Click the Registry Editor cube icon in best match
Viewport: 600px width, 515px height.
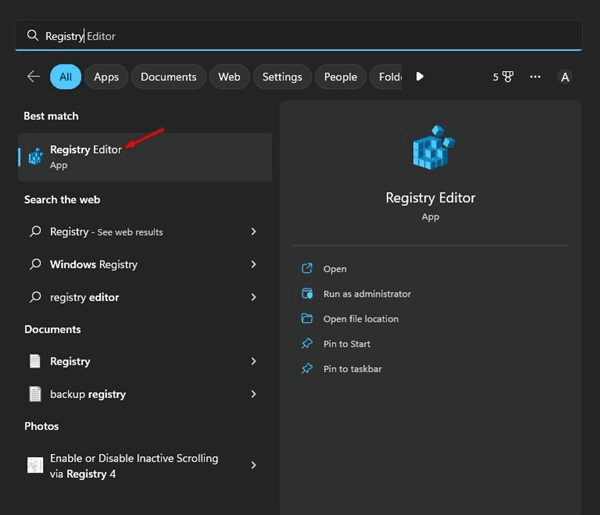coord(36,156)
